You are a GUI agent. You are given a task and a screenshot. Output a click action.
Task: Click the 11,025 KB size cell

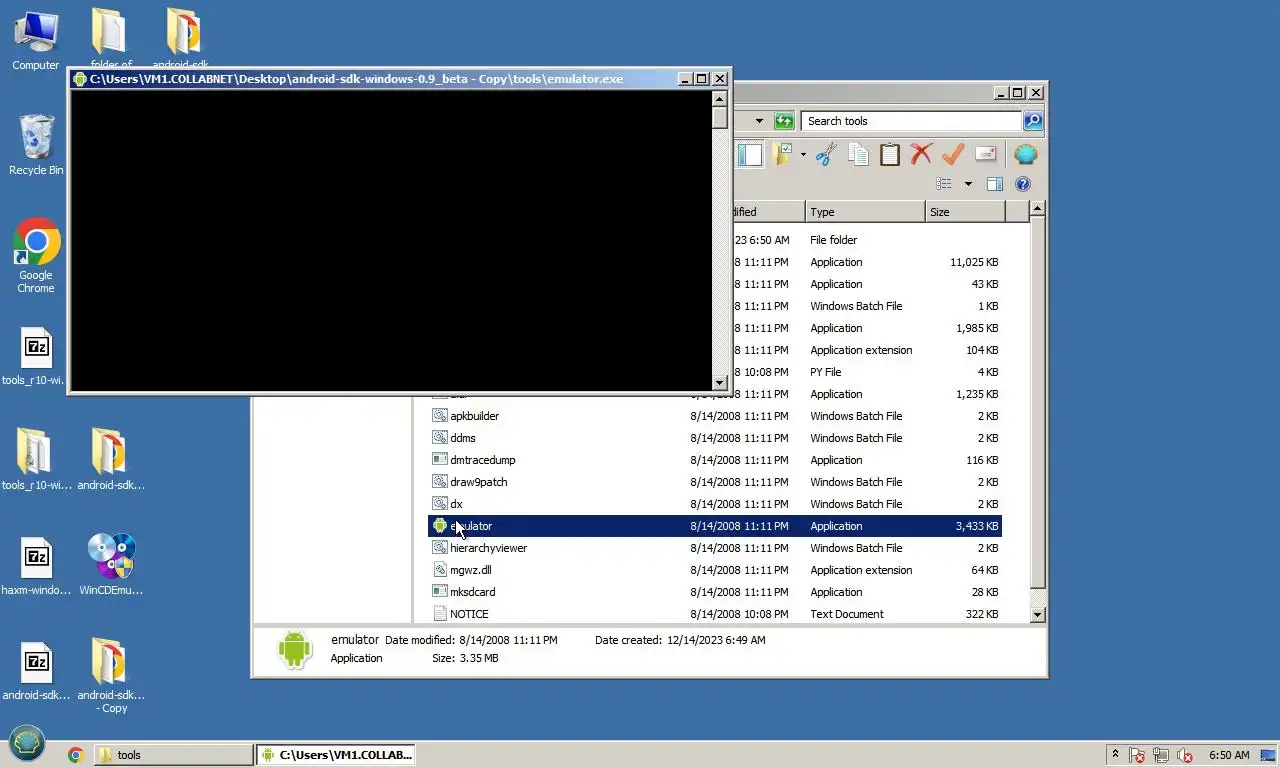(x=973, y=262)
